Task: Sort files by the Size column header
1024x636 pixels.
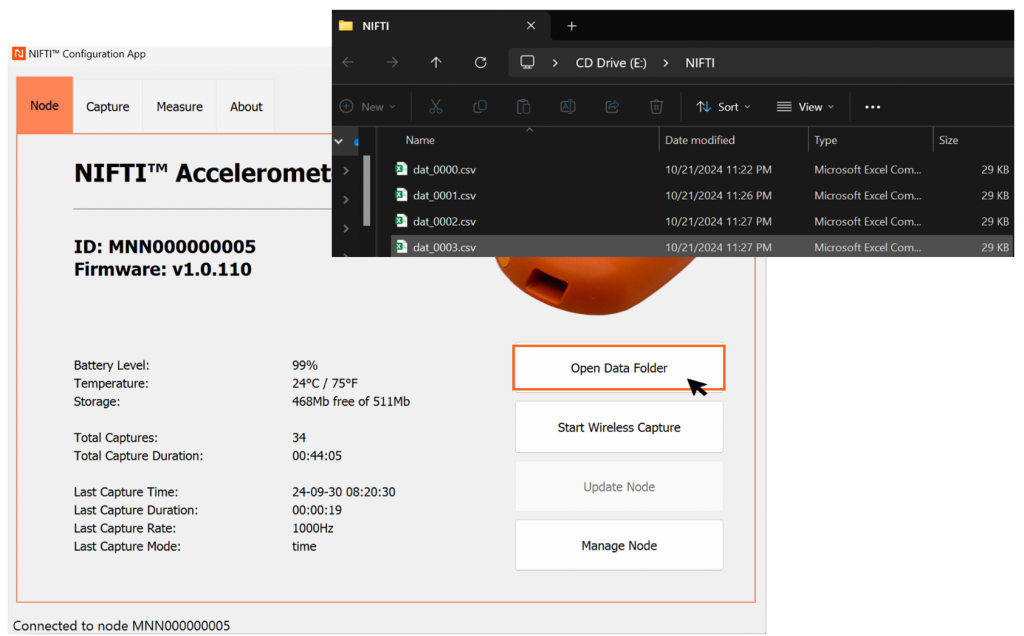Action: click(x=948, y=140)
